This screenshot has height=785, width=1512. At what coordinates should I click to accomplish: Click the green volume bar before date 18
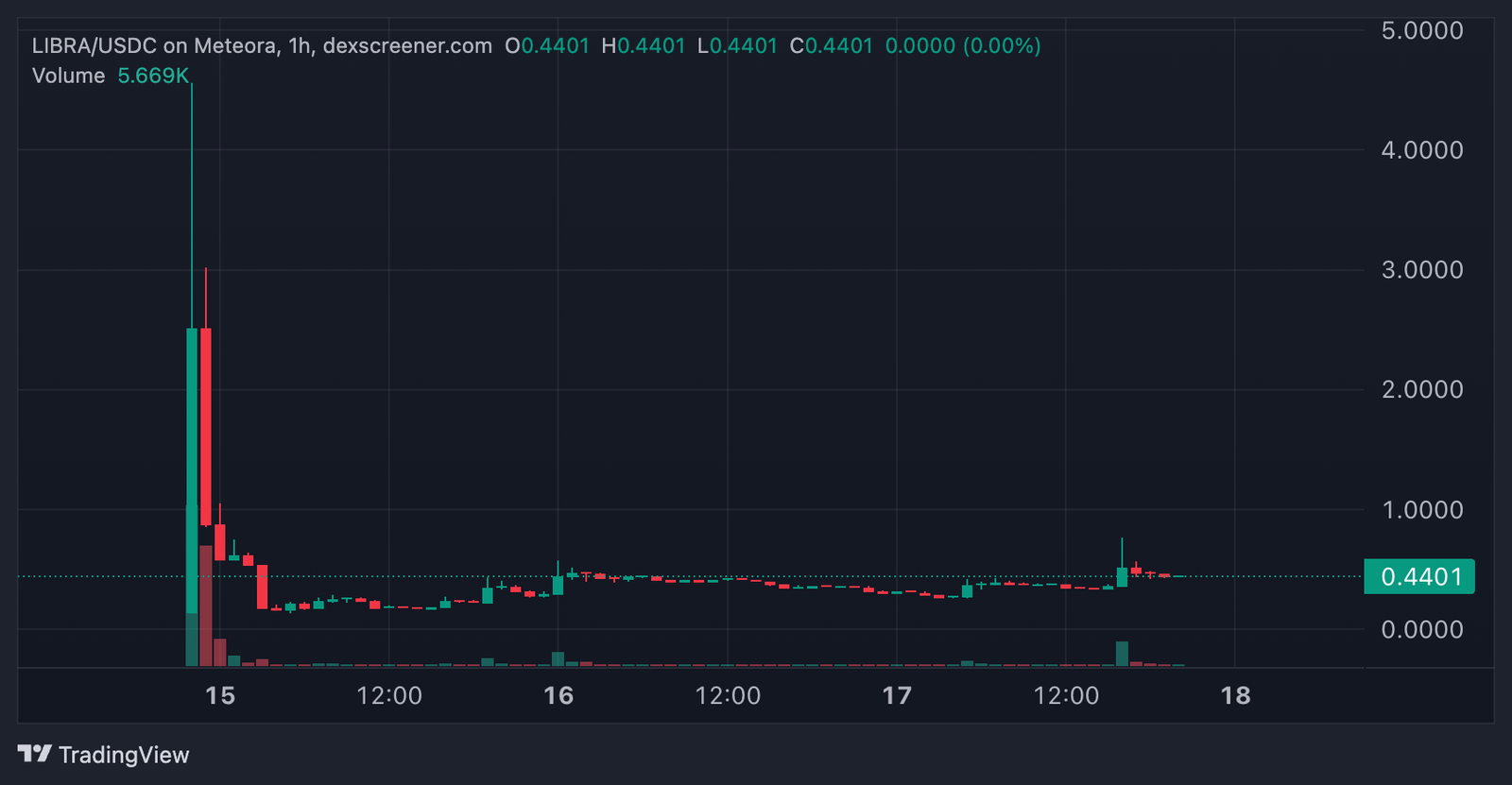coord(1122,654)
